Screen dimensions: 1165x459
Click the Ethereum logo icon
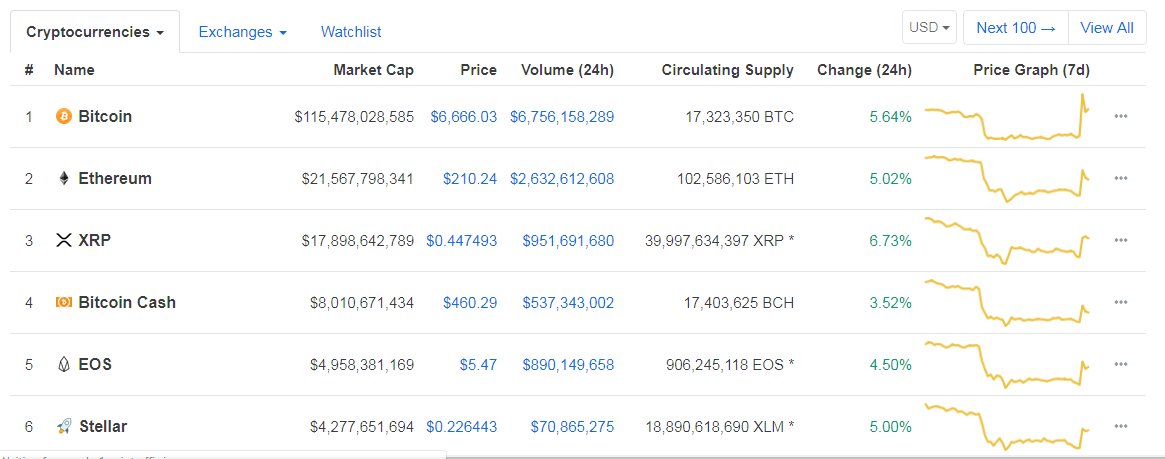coord(63,179)
